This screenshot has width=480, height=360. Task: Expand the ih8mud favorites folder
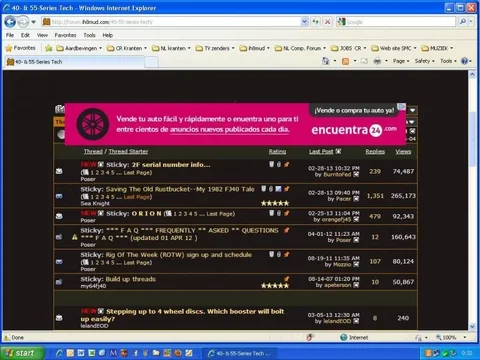255,48
